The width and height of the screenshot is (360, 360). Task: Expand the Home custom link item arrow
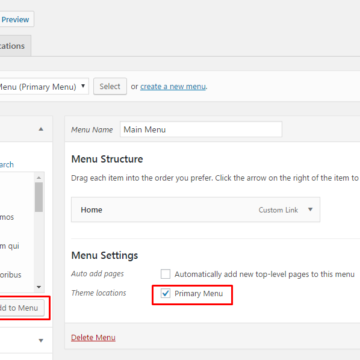pyautogui.click(x=310, y=210)
